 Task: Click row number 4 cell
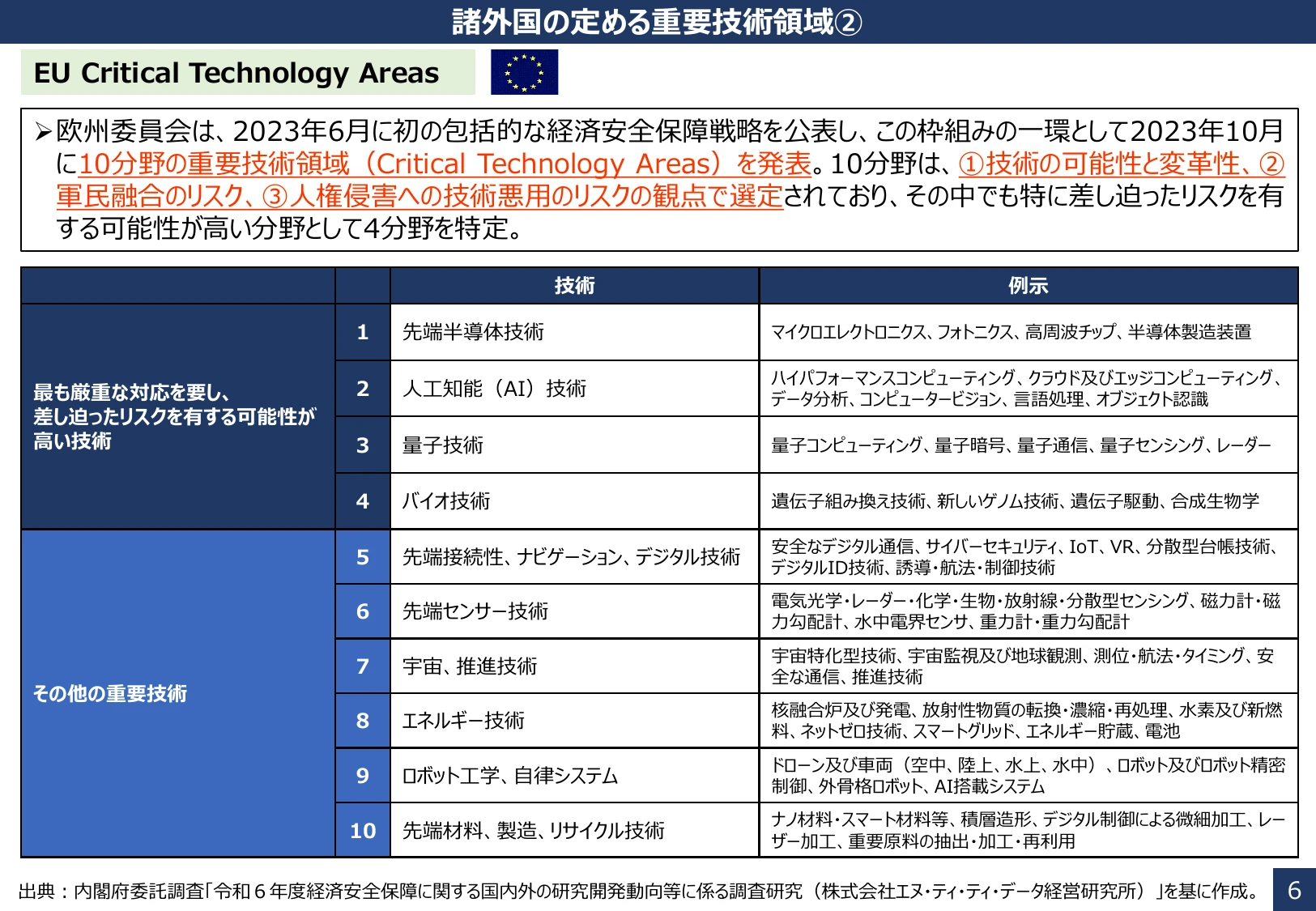pos(363,500)
